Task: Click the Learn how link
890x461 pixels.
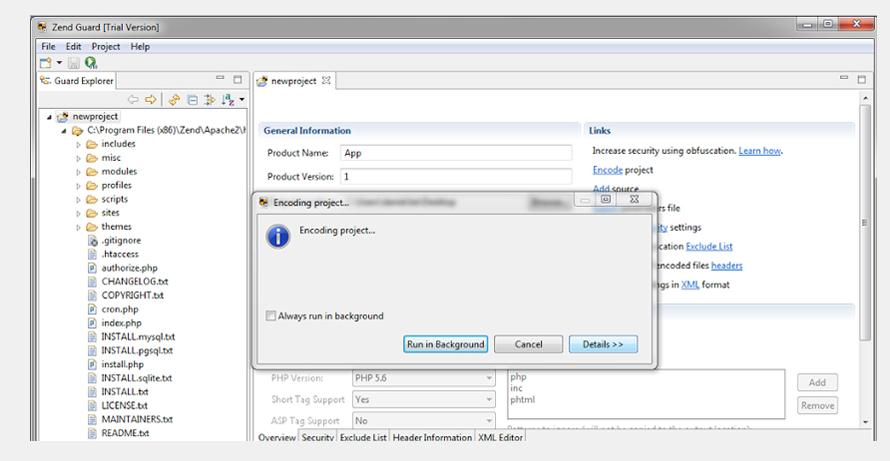Action: (759, 150)
